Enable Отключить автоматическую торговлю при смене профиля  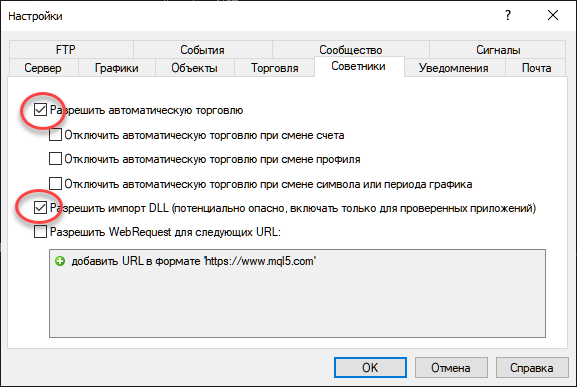pos(55,159)
